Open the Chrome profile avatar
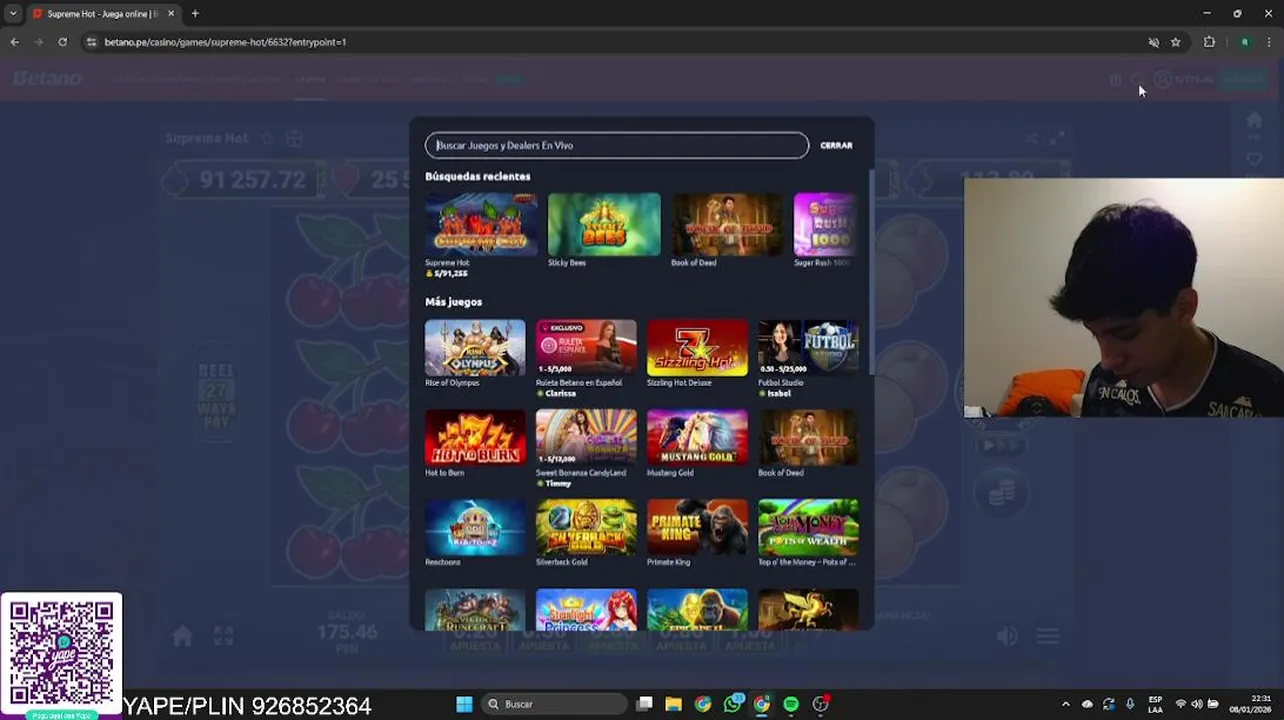 [x=1245, y=42]
